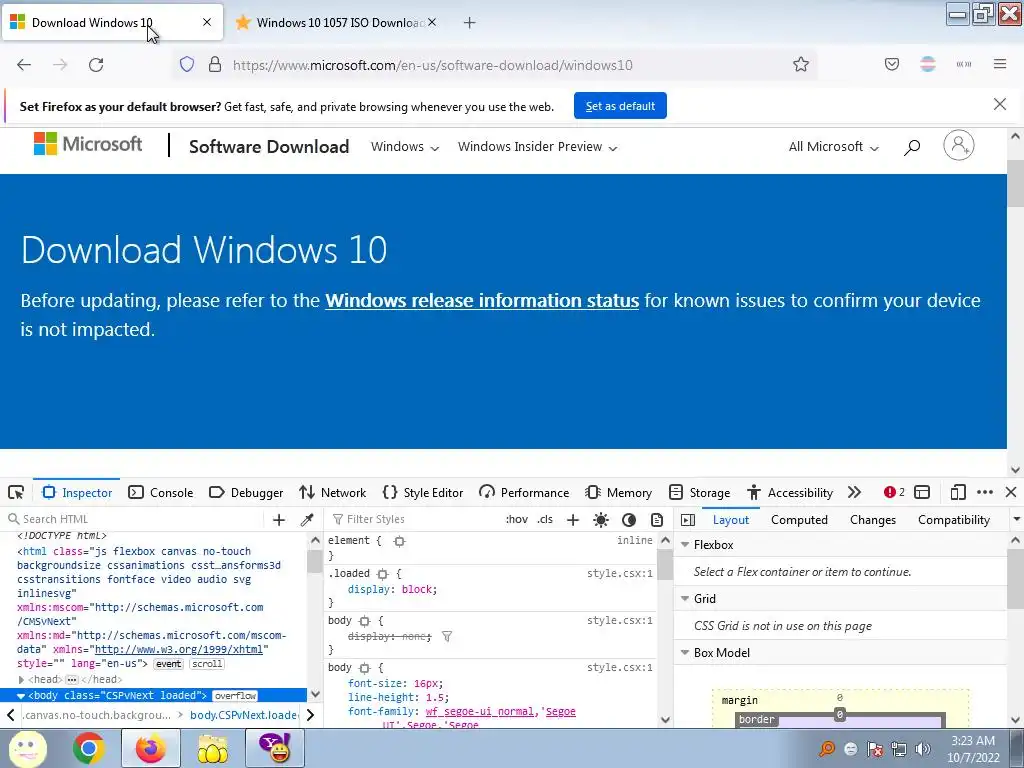Dismiss the default browser notification bar
1024x768 pixels.
[x=1000, y=104]
